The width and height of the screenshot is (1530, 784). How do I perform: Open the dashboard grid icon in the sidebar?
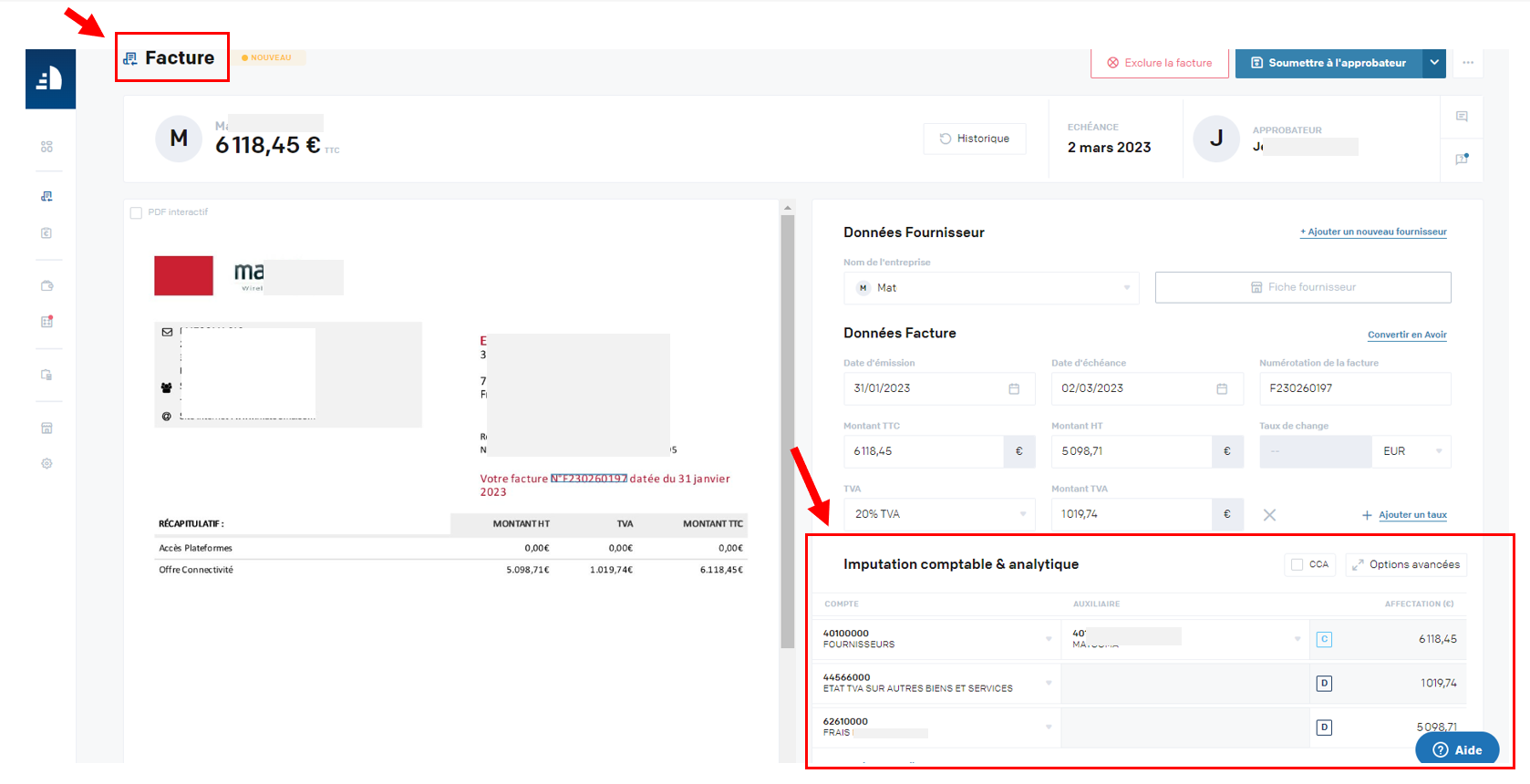tap(47, 147)
